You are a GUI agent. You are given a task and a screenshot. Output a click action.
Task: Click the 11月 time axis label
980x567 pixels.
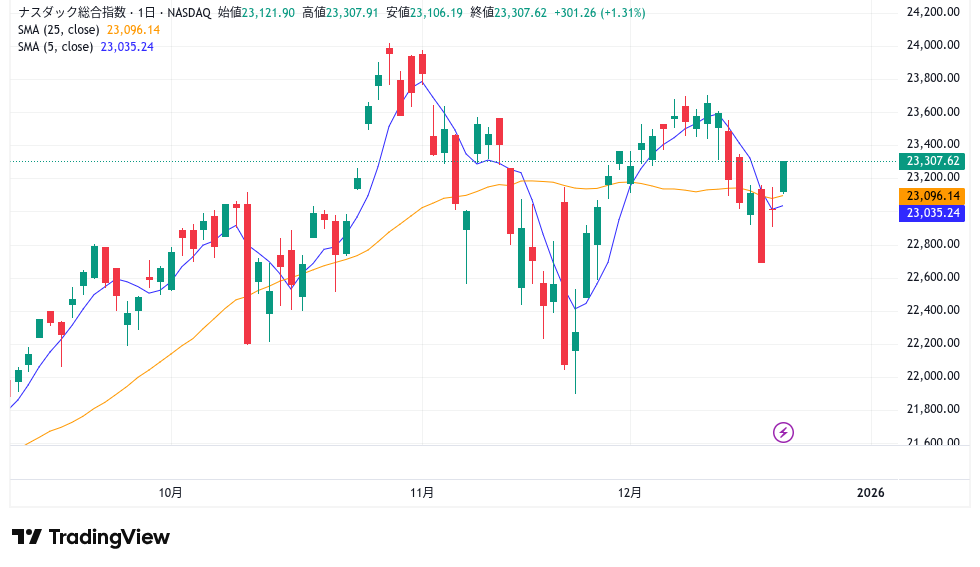422,492
